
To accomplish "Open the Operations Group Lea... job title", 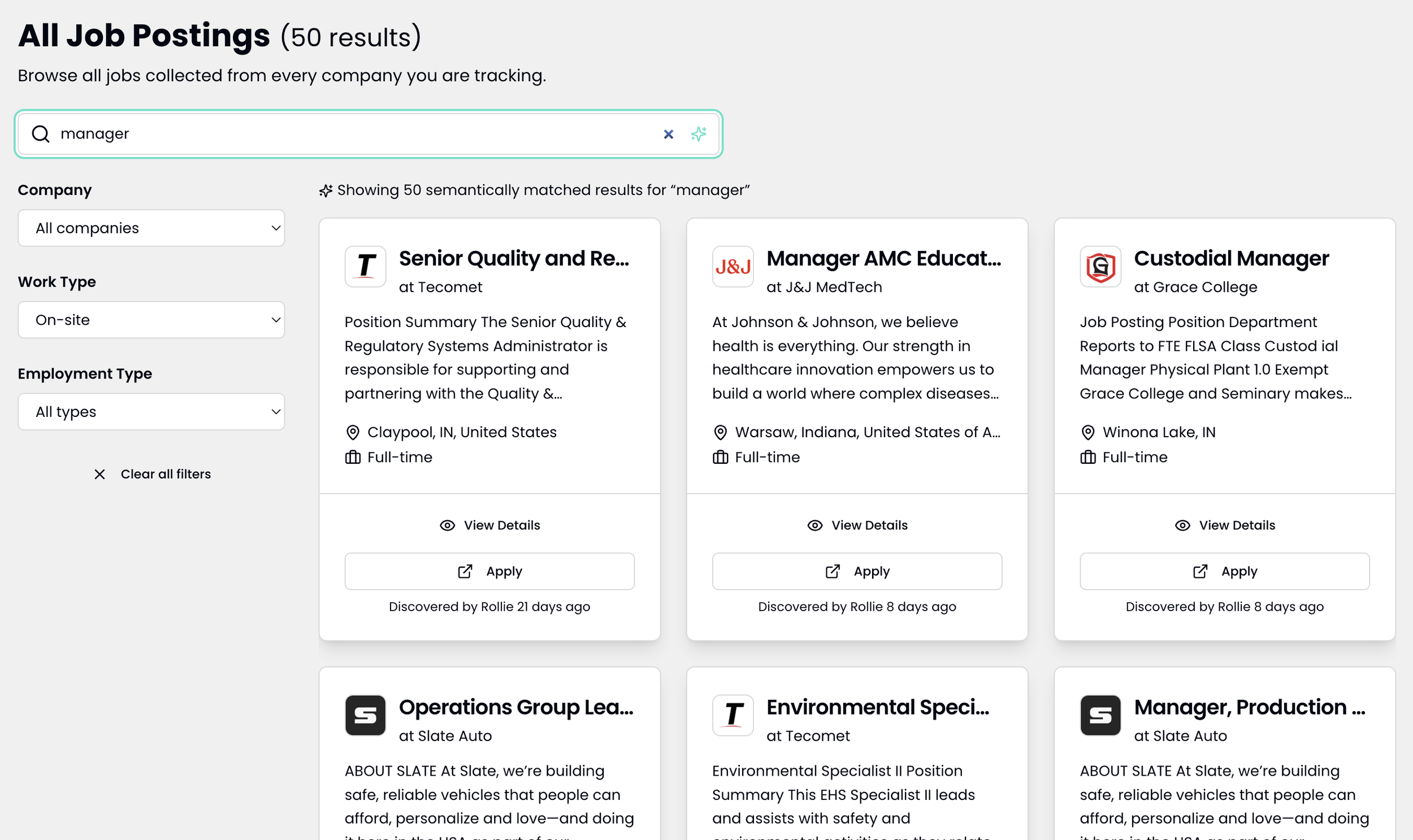I will [516, 707].
